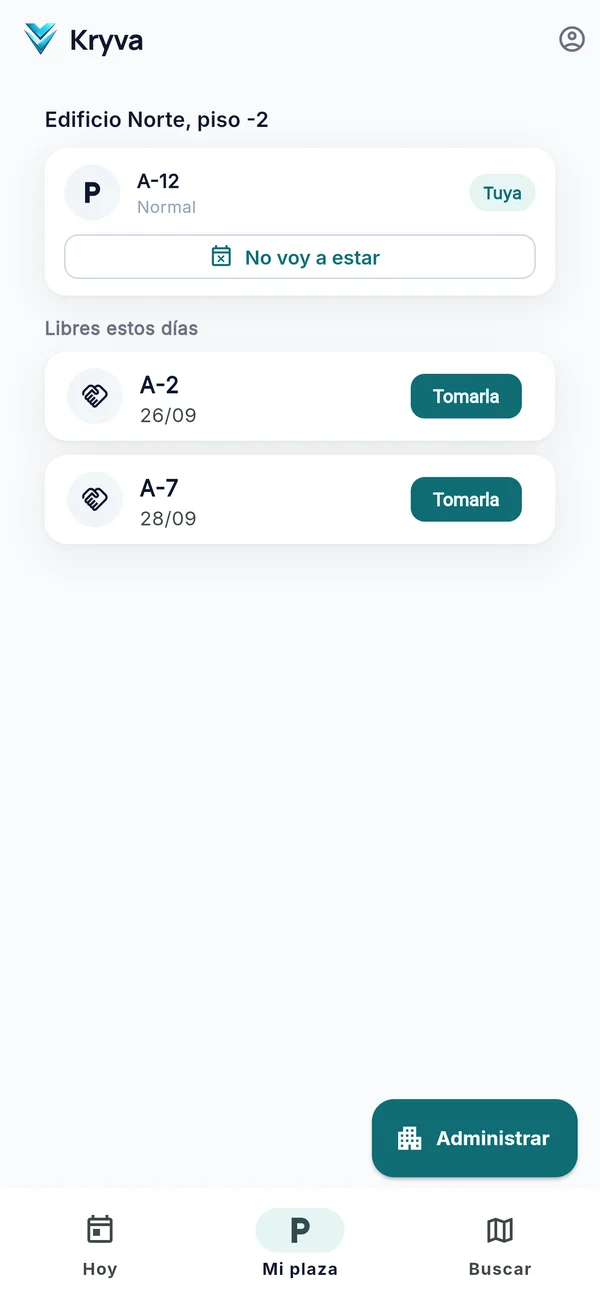
Task: Open the Administrar floating button
Action: point(475,1138)
